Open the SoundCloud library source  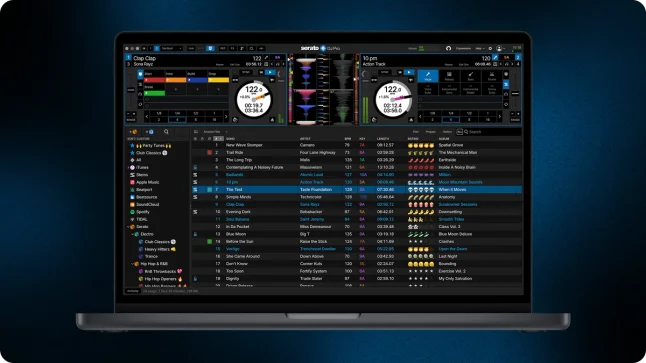click(144, 205)
